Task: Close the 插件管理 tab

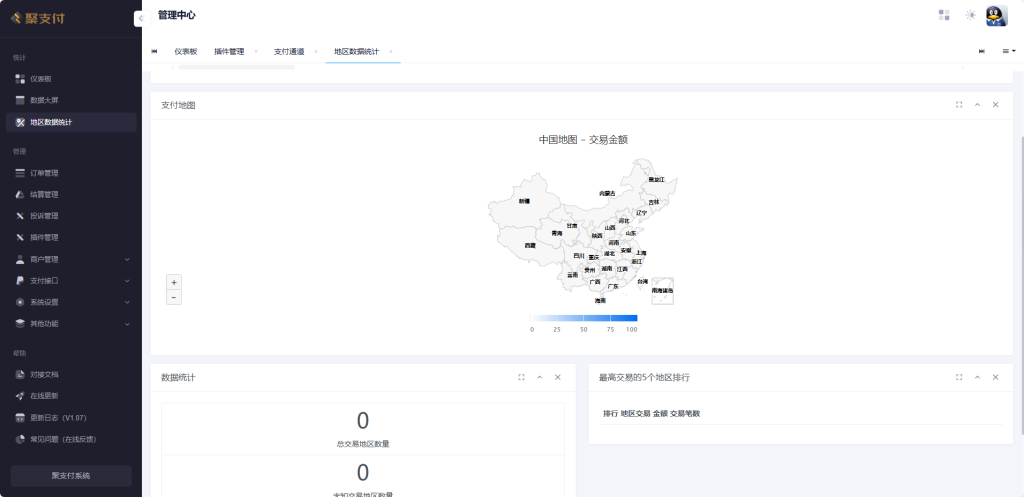Action: (256, 52)
